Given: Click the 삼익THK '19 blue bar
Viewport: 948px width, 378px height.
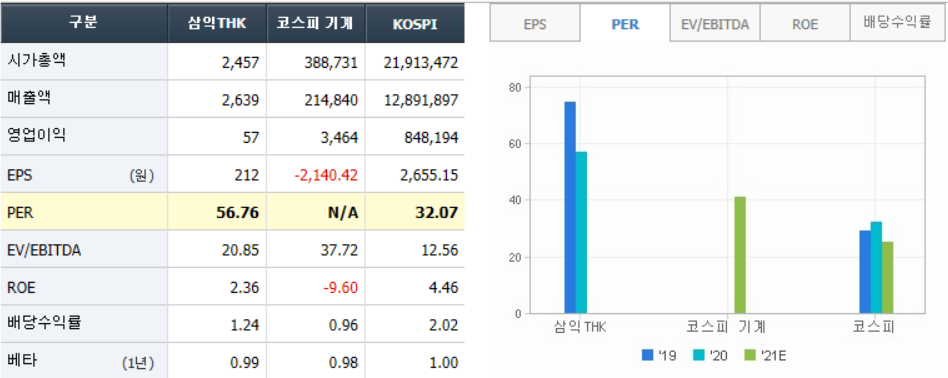Looking at the screenshot, I should 570,207.
